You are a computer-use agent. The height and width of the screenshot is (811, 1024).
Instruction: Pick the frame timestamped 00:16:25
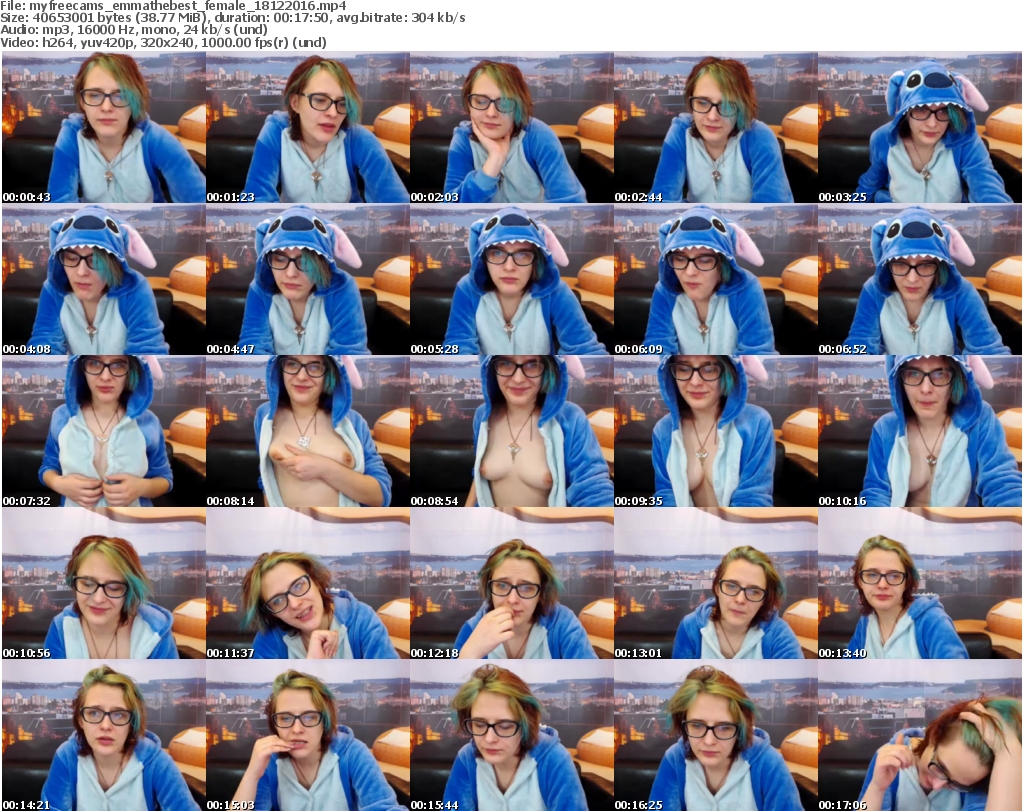[716, 735]
